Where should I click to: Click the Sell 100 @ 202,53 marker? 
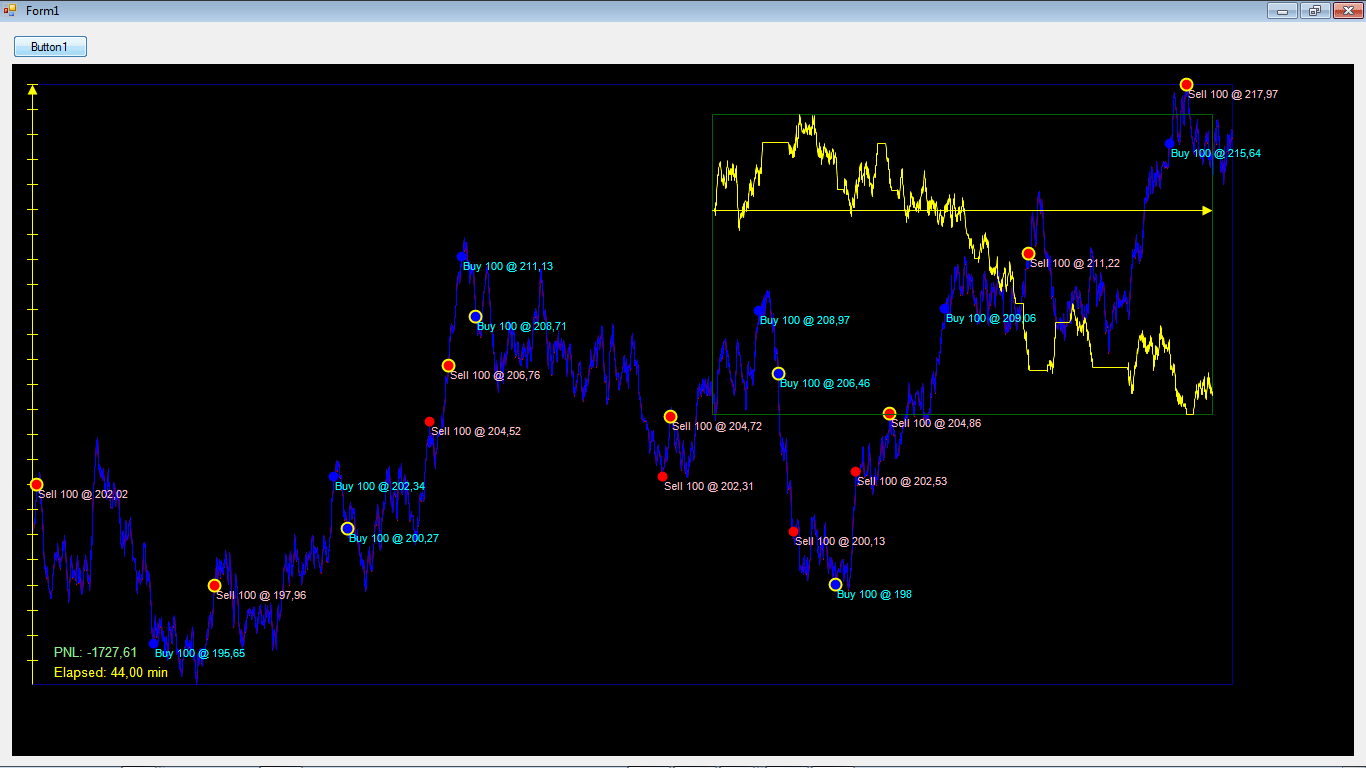pyautogui.click(x=856, y=472)
